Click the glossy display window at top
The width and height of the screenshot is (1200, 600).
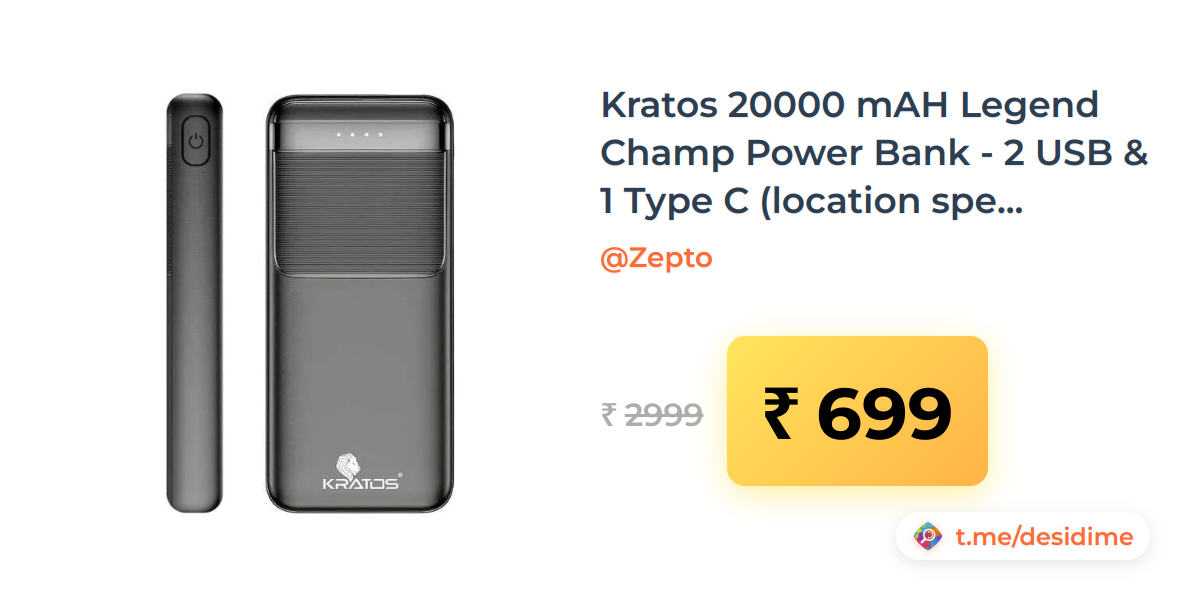click(x=361, y=127)
